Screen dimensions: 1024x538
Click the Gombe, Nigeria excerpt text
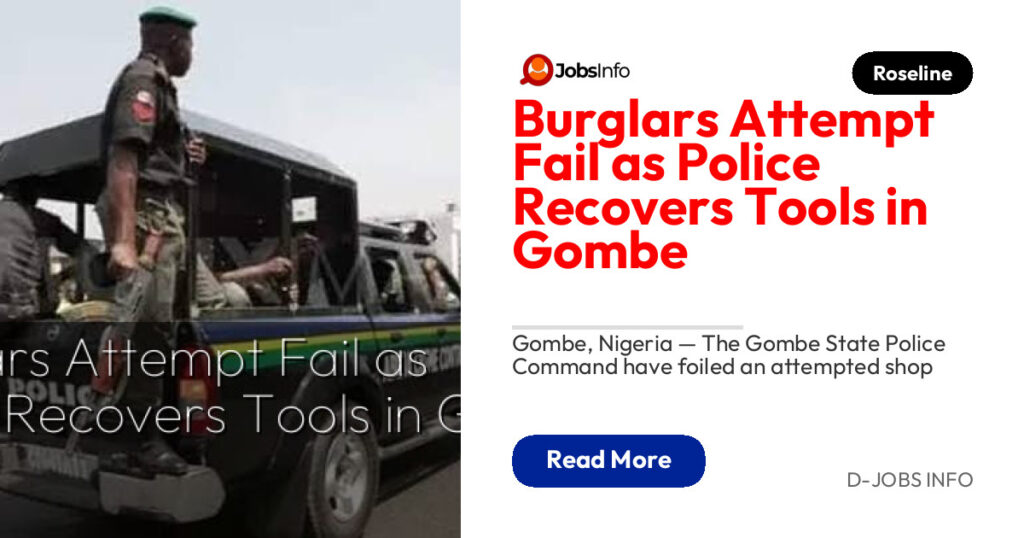(728, 355)
